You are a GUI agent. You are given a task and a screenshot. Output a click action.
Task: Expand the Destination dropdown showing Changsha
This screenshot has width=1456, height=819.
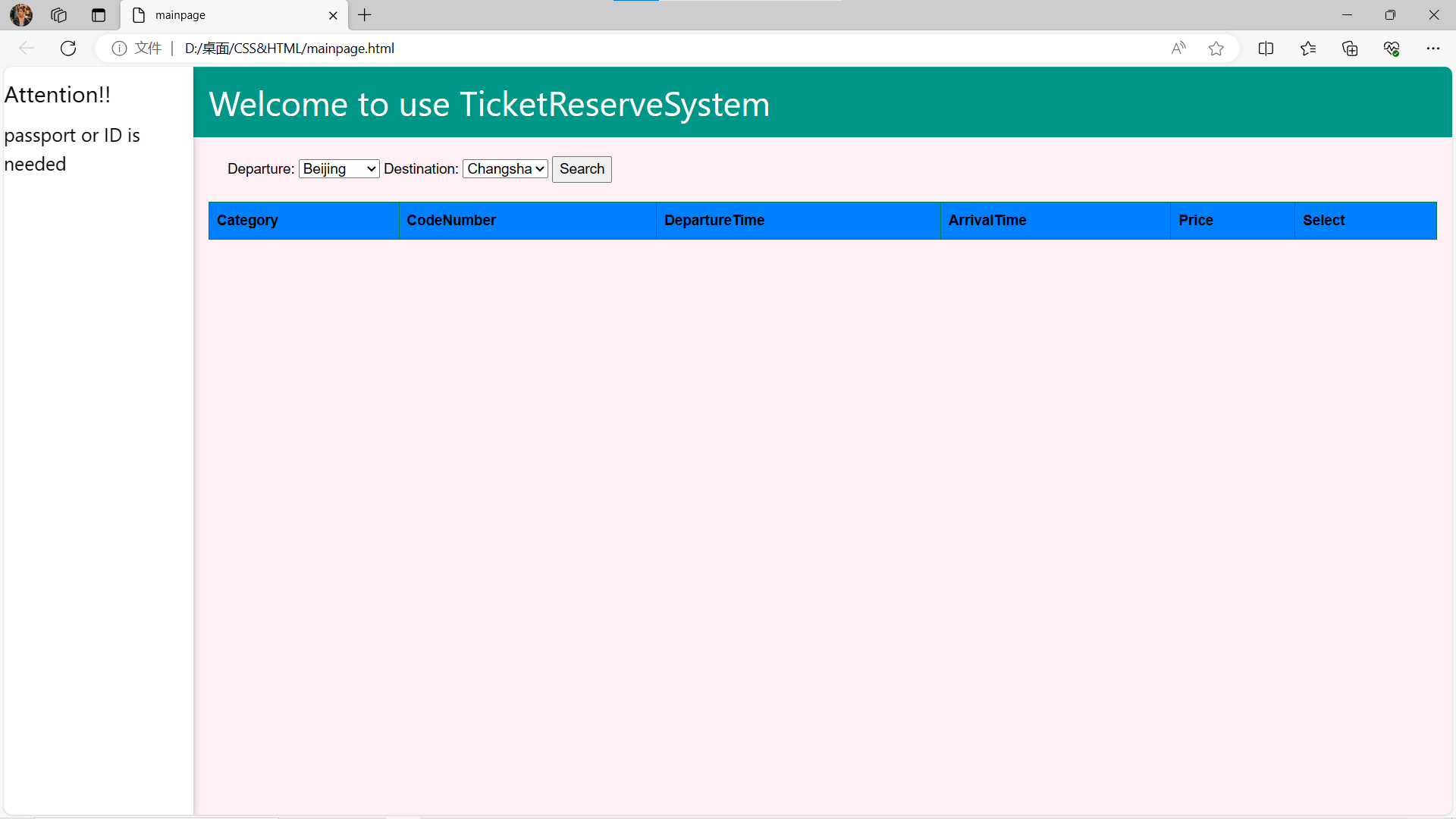(x=505, y=168)
